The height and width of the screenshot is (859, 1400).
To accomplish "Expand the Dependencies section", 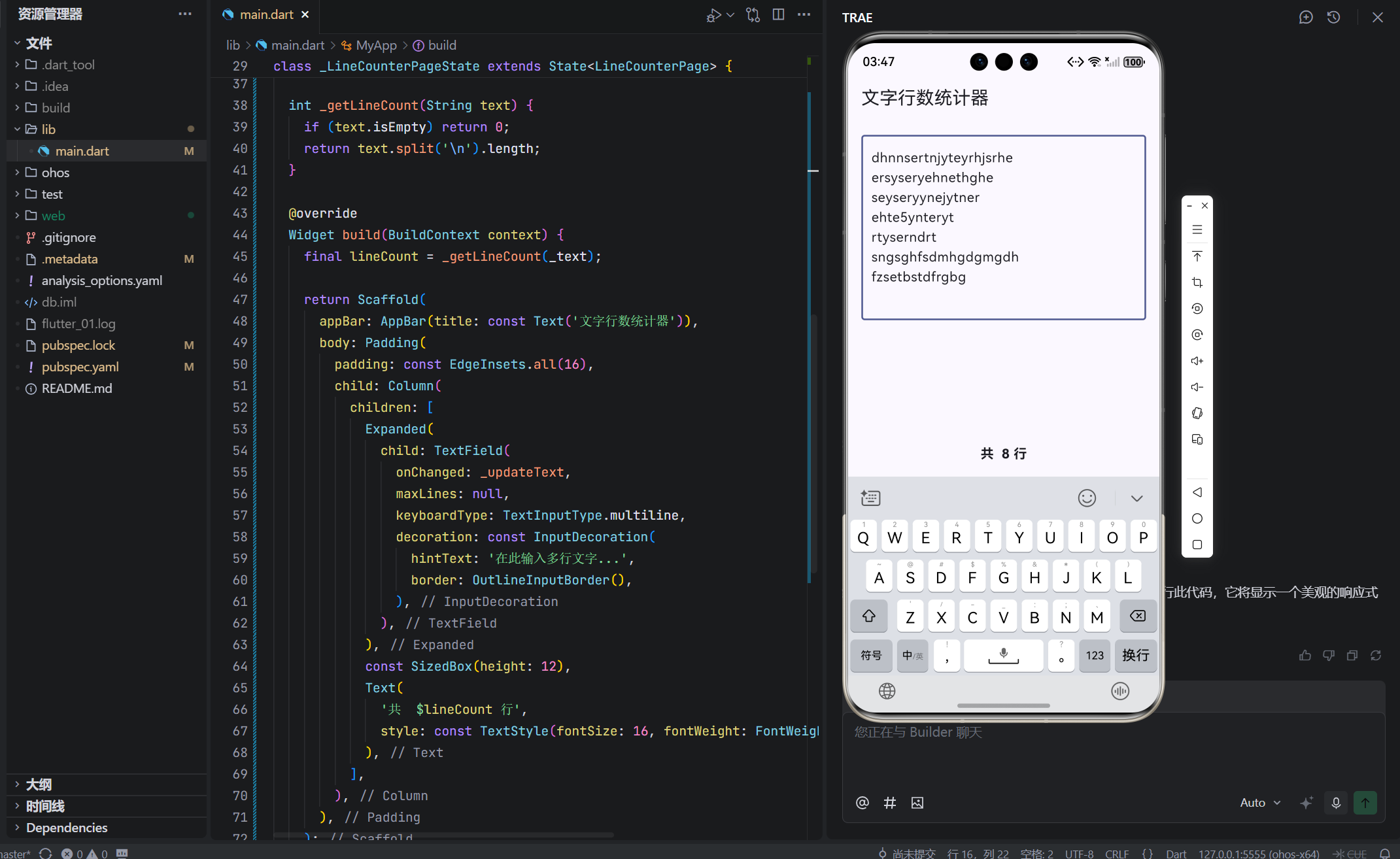I will [x=66, y=828].
